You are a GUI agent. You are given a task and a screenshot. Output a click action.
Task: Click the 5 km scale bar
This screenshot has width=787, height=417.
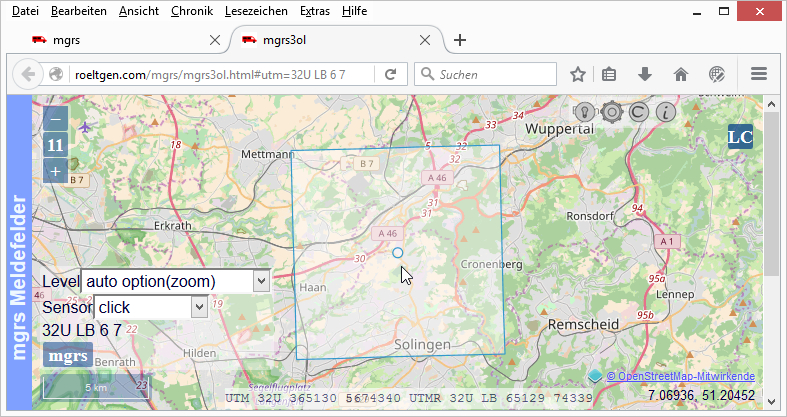tap(95, 387)
